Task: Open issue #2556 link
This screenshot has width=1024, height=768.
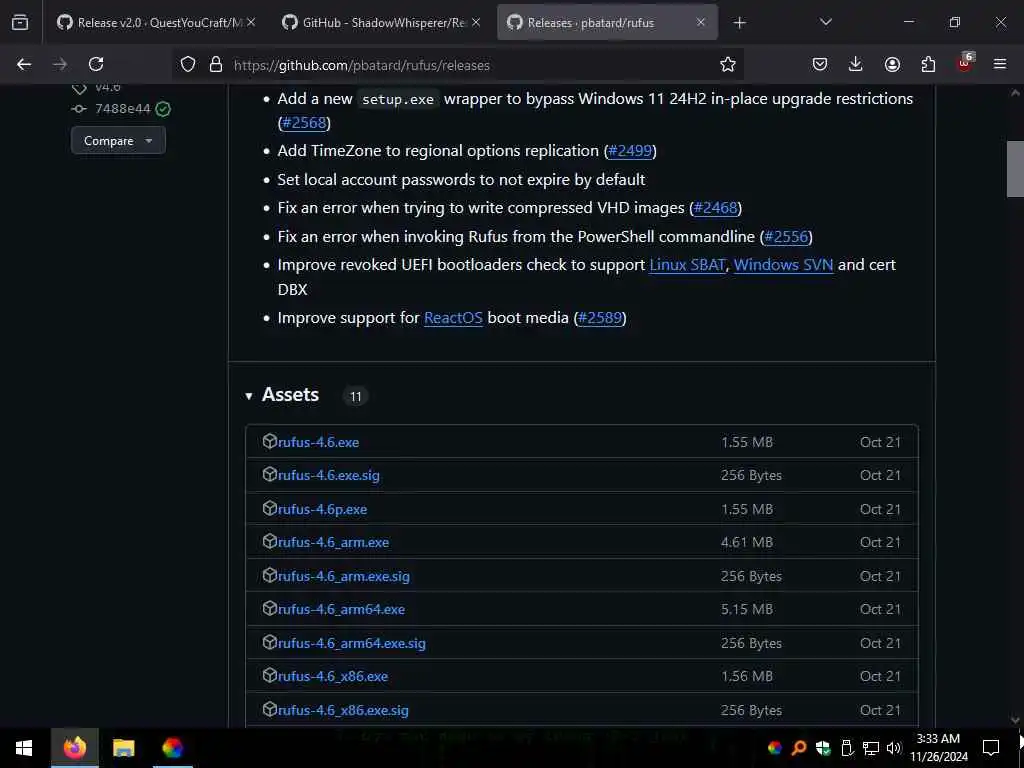Action: (786, 236)
